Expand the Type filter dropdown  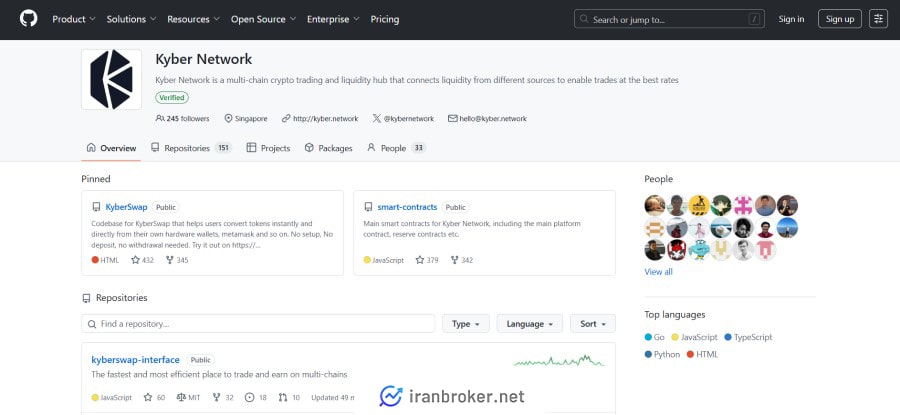tap(466, 324)
